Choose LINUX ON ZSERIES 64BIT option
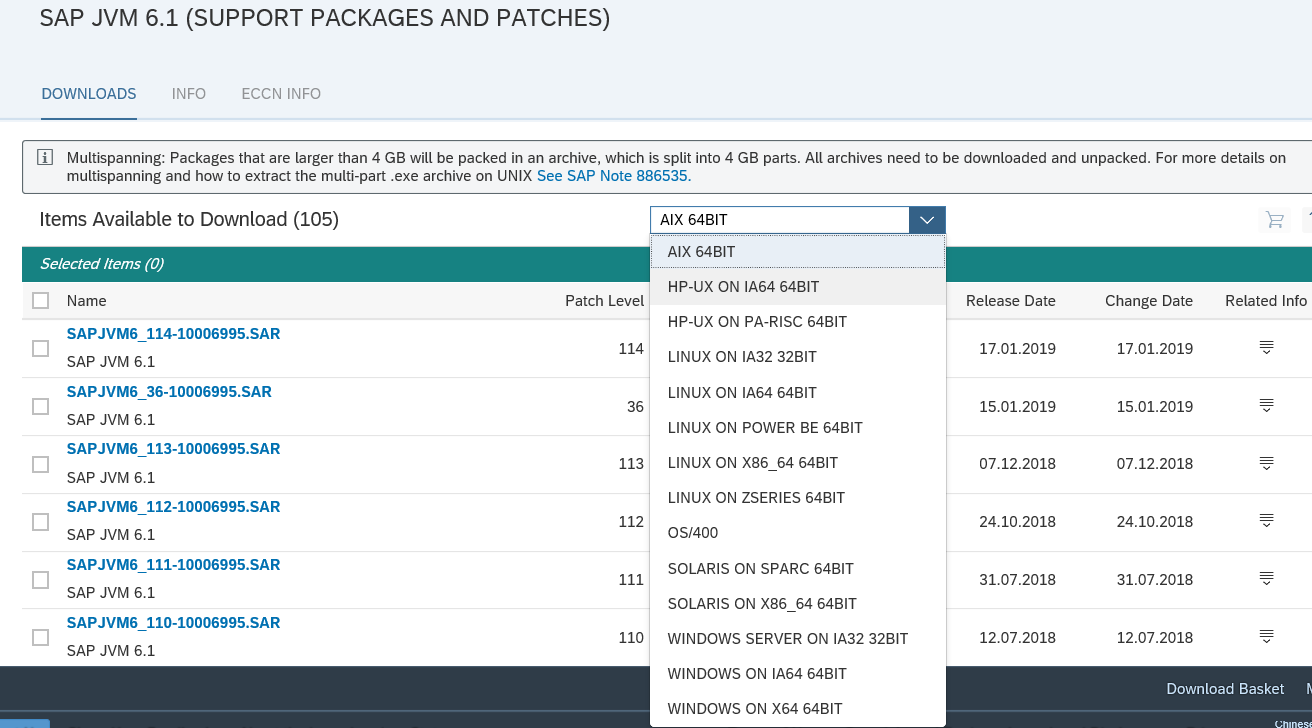The image size is (1312, 728). click(x=798, y=497)
